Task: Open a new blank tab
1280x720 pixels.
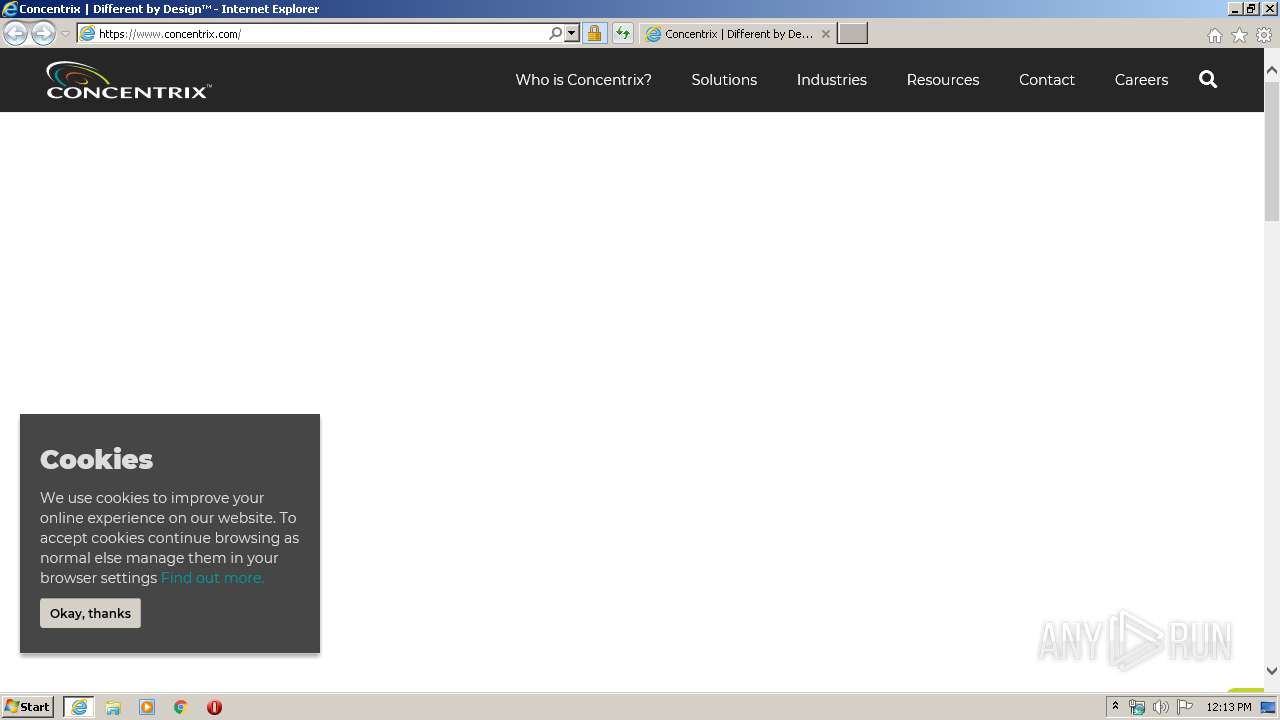Action: tap(852, 33)
